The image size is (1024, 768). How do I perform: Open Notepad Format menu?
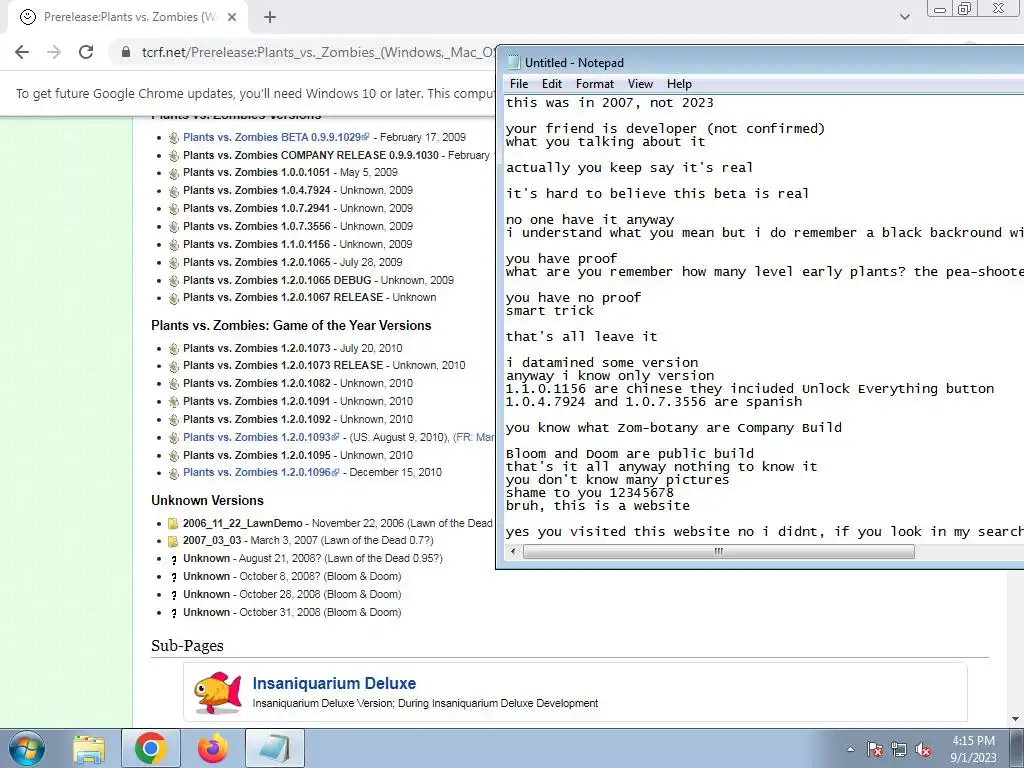click(594, 84)
